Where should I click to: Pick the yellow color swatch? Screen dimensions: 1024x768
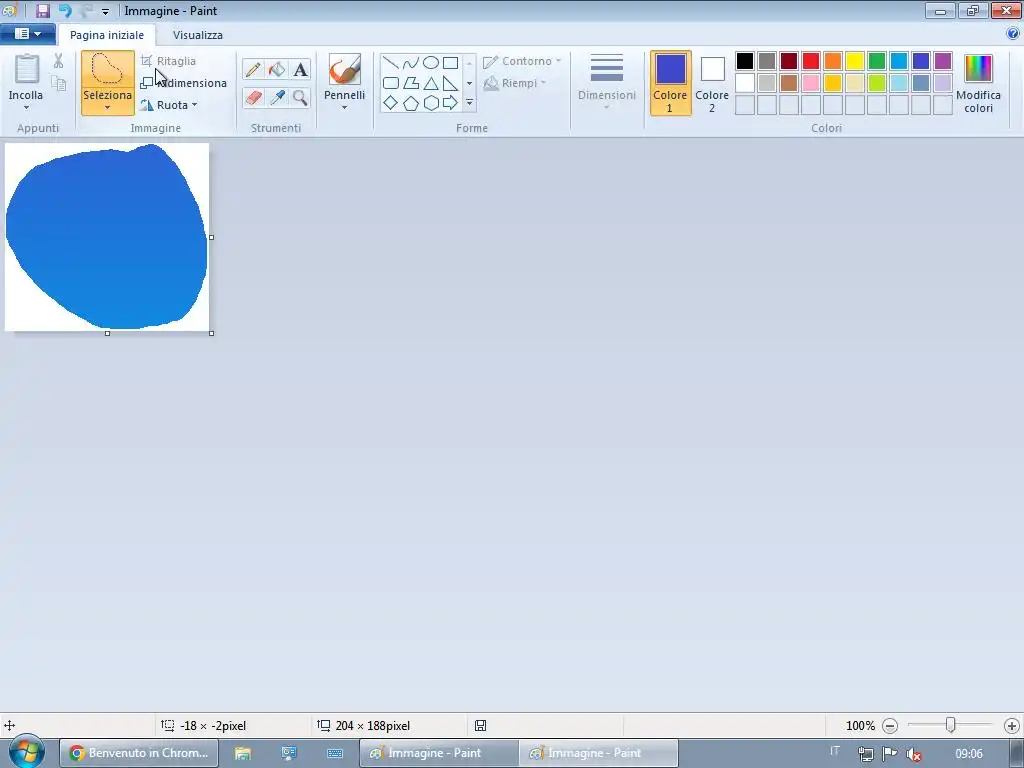point(855,61)
